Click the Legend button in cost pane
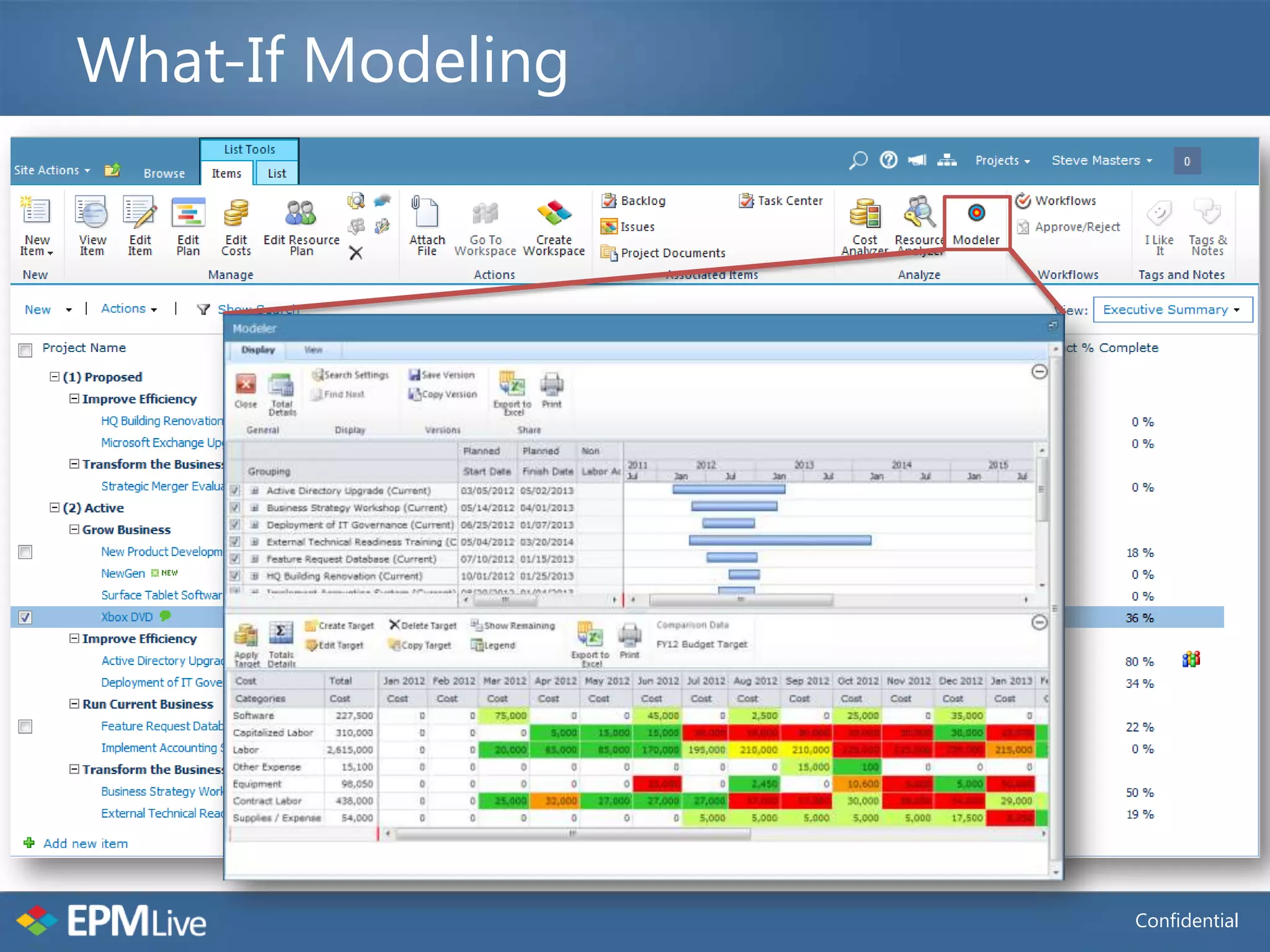The height and width of the screenshot is (952, 1270). point(493,645)
